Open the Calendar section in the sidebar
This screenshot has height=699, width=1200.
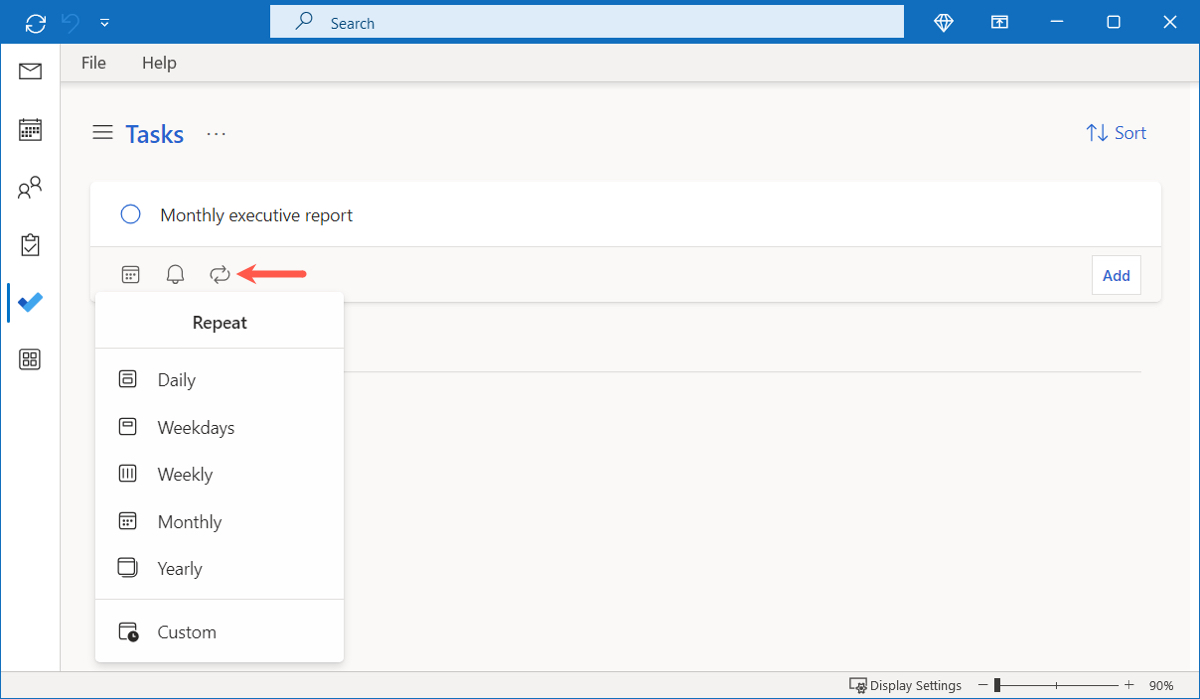29,129
